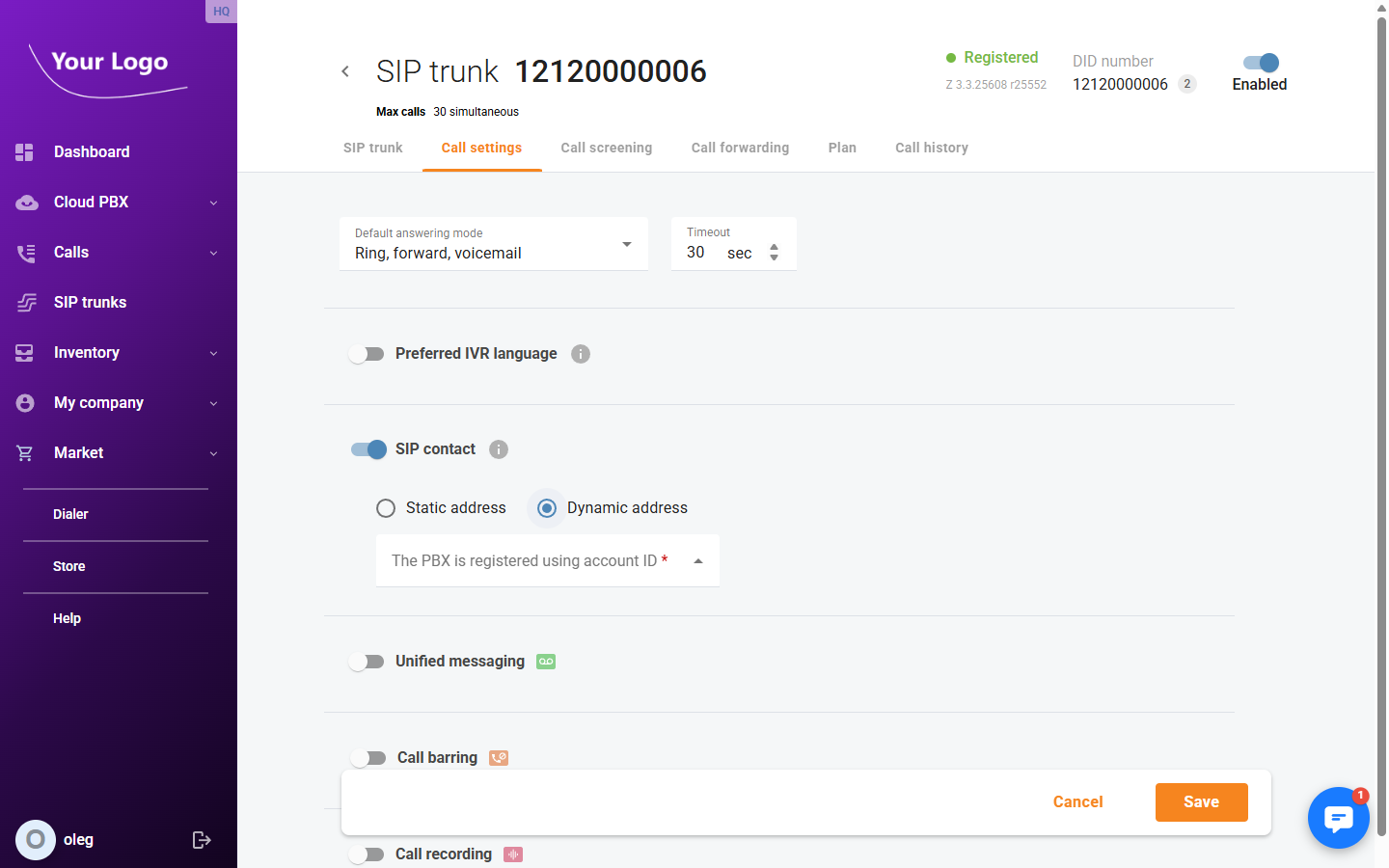1389x868 pixels.
Task: Click the logout icon near oleg
Action: [x=202, y=839]
